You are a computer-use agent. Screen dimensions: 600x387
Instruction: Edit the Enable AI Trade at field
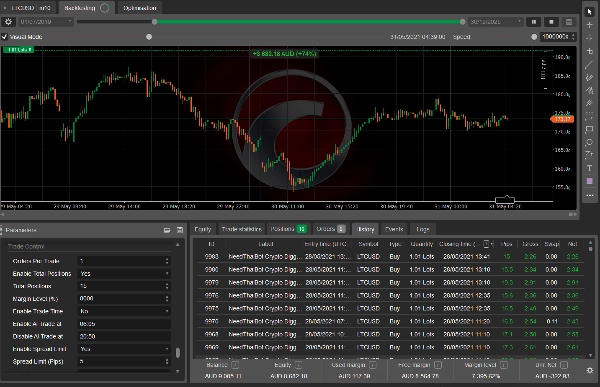coord(124,324)
